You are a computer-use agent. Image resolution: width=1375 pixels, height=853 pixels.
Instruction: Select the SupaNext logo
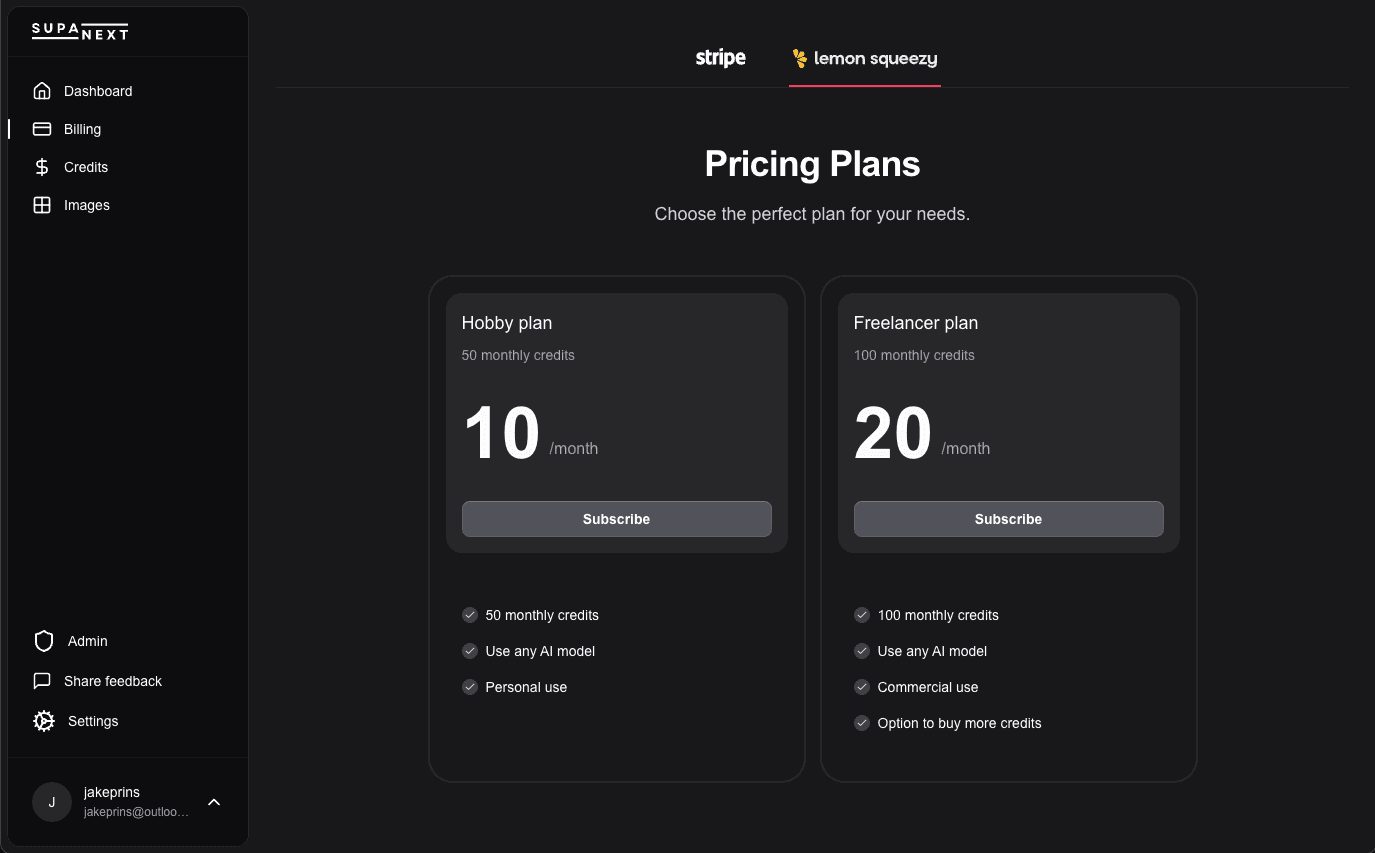tap(80, 31)
